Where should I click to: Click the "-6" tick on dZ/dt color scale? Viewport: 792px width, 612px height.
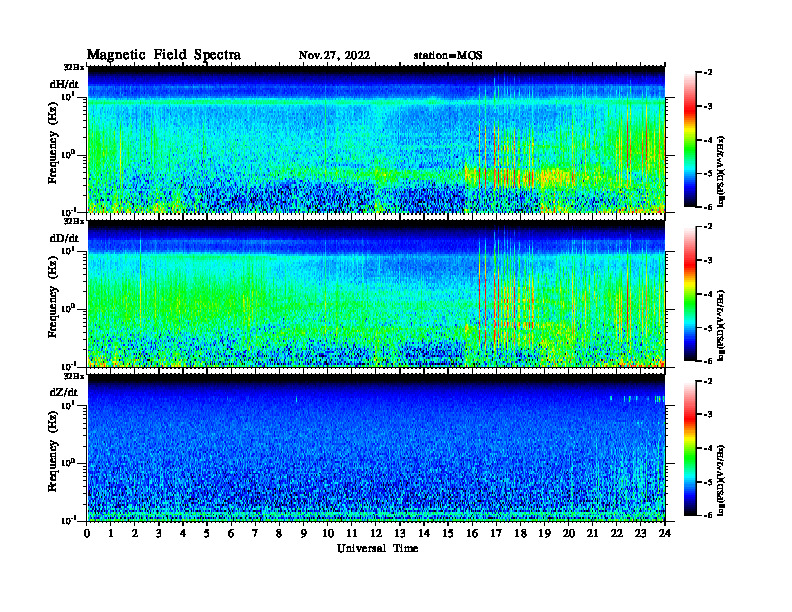coord(708,515)
